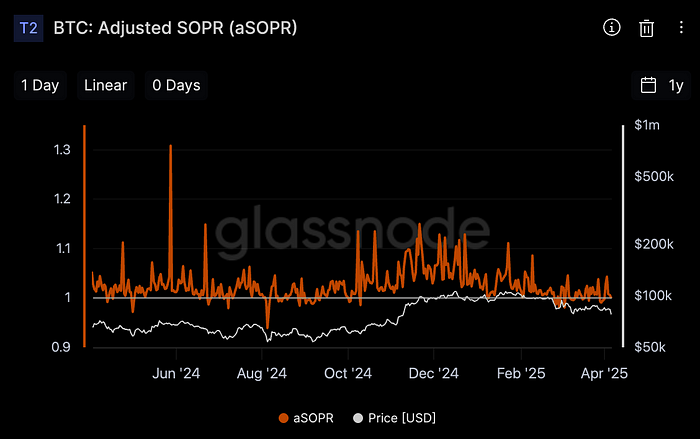This screenshot has height=439, width=700.
Task: Delete chart using the trash icon
Action: click(646, 28)
